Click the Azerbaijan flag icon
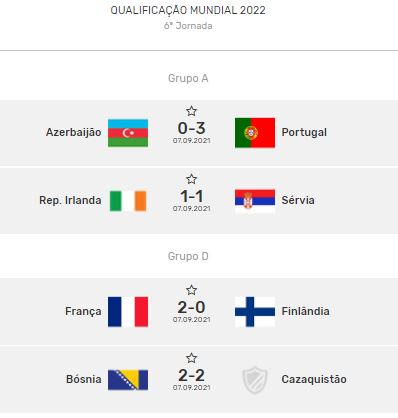Viewport: 398px width, 418px height. point(128,133)
